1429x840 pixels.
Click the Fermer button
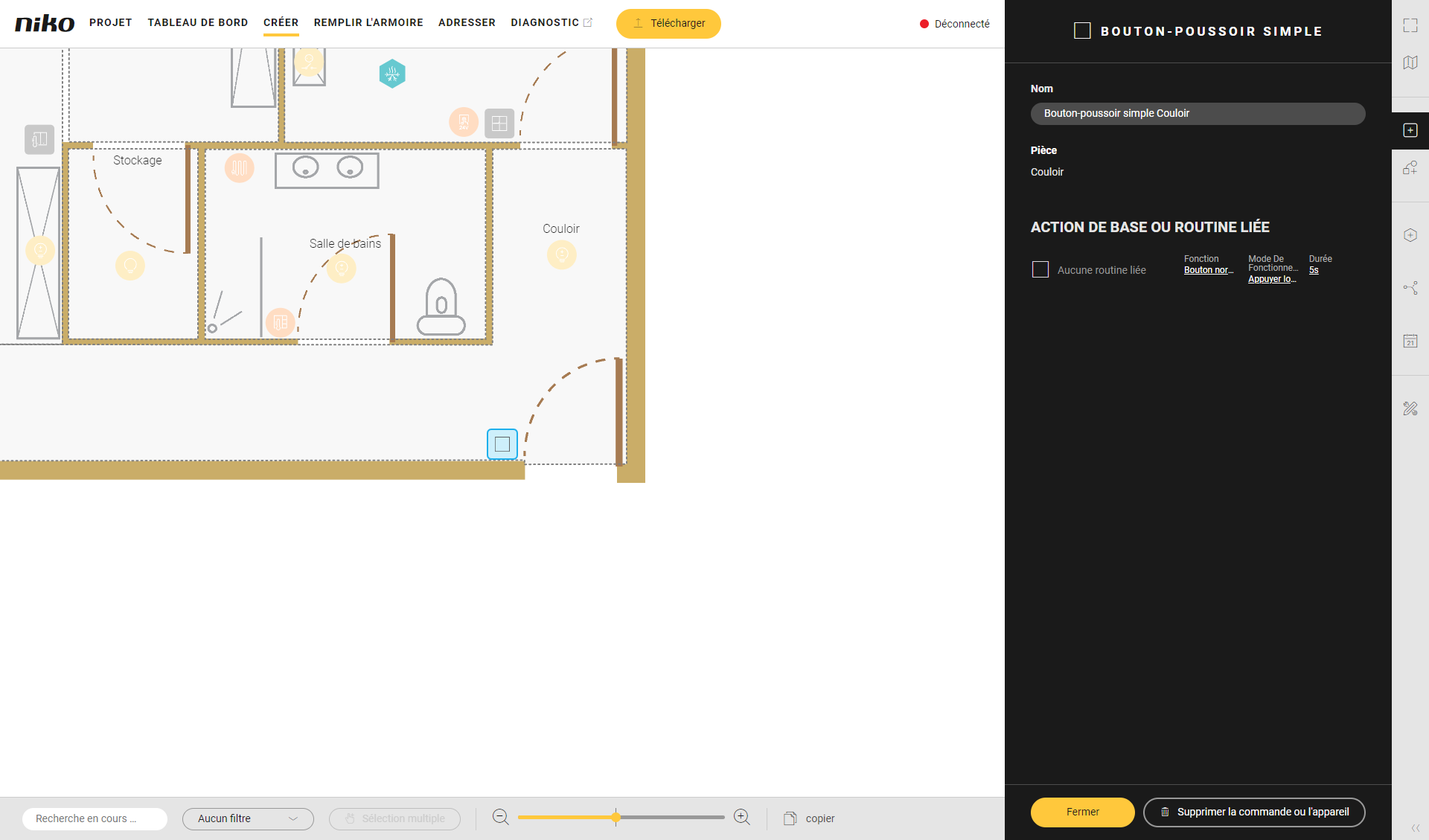(1082, 812)
